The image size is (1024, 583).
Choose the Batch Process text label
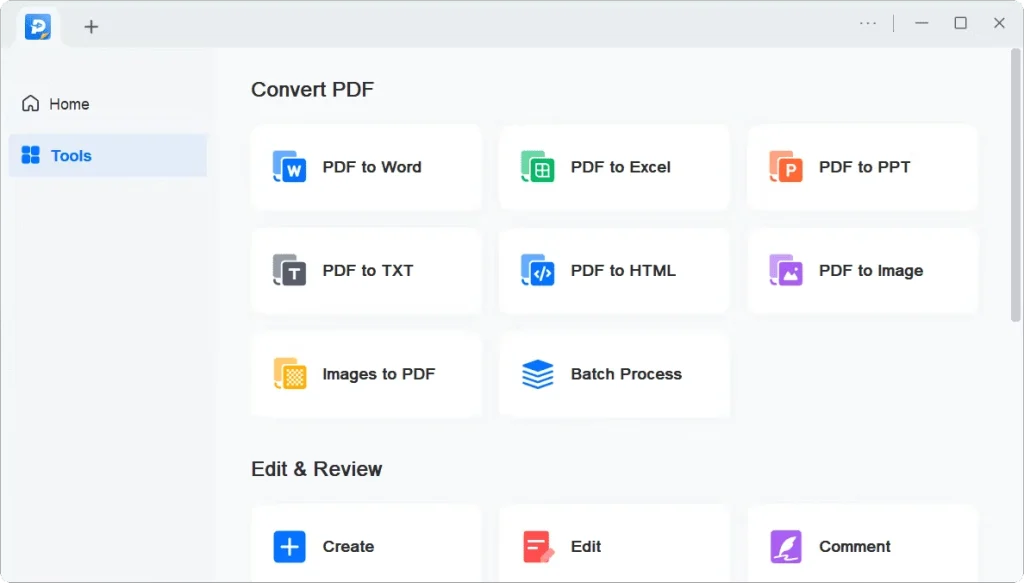626,374
